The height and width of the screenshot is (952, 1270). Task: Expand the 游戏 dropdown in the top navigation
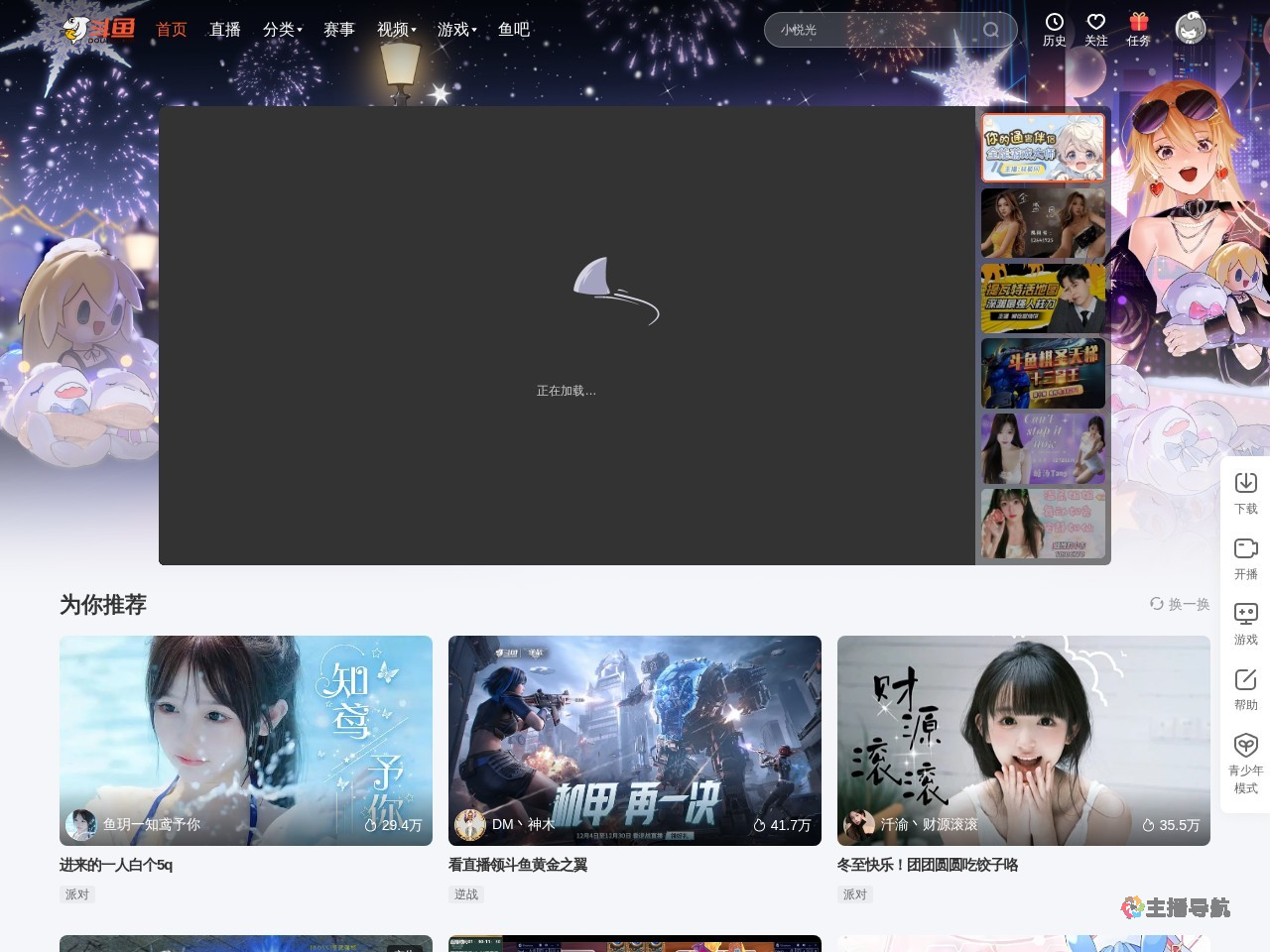pos(456,30)
